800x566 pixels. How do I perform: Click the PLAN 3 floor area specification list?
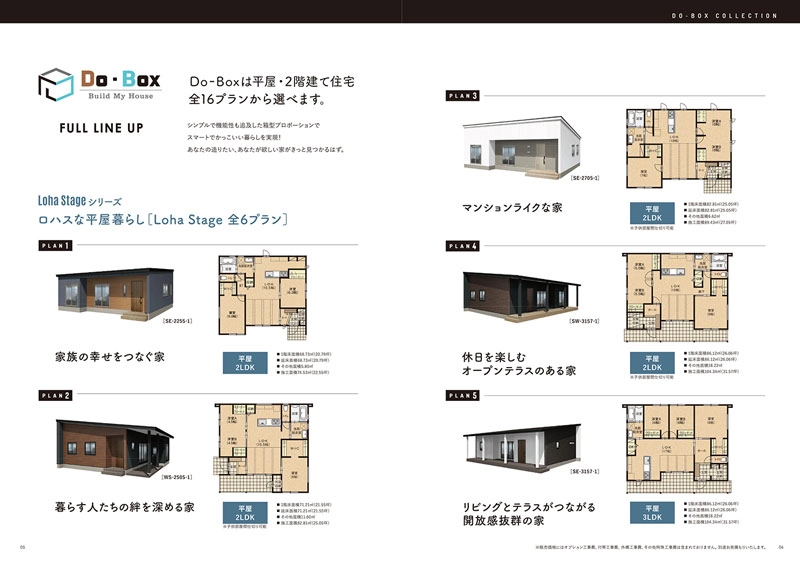(711, 213)
